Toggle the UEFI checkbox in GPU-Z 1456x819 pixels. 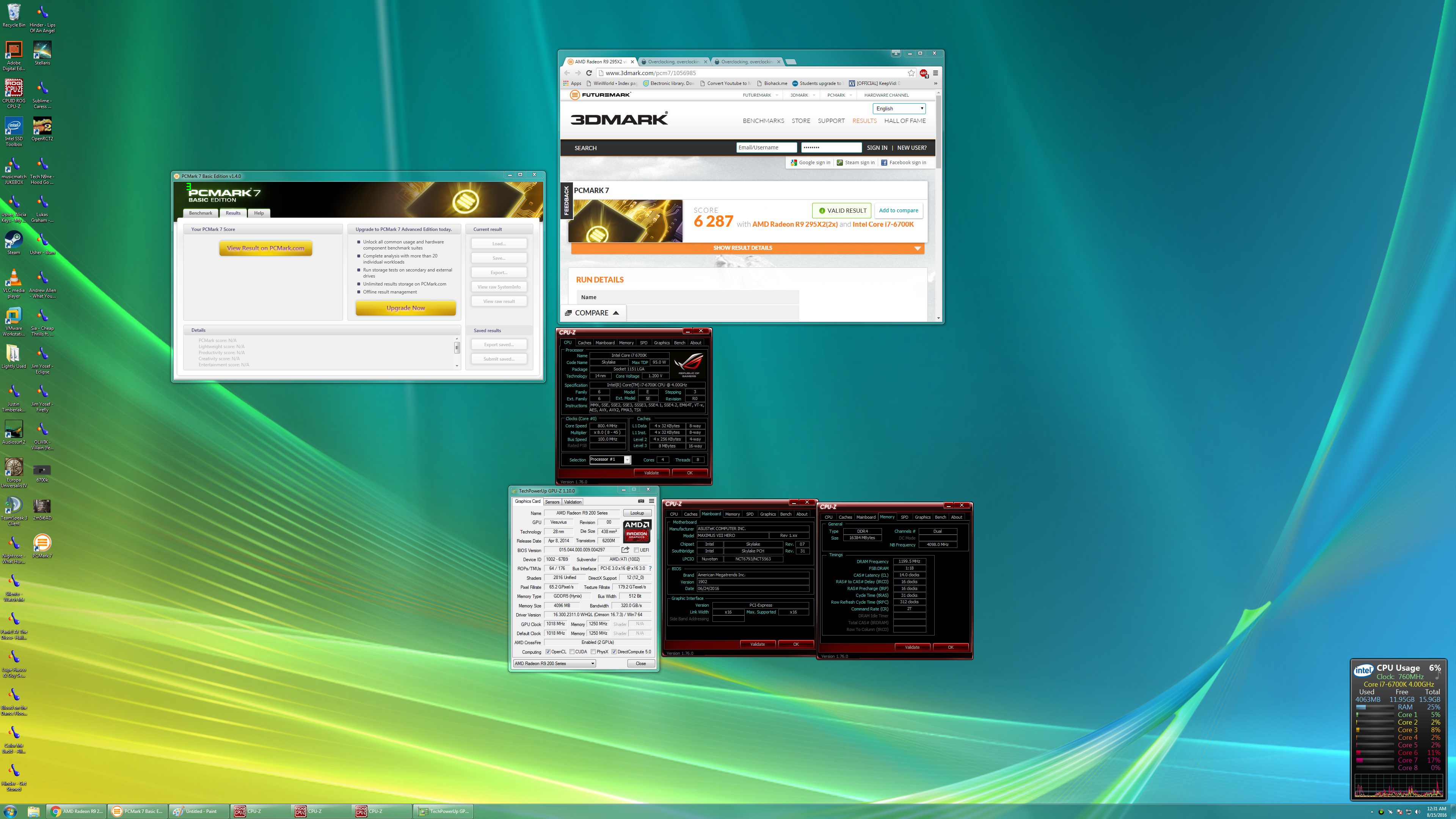pos(637,549)
